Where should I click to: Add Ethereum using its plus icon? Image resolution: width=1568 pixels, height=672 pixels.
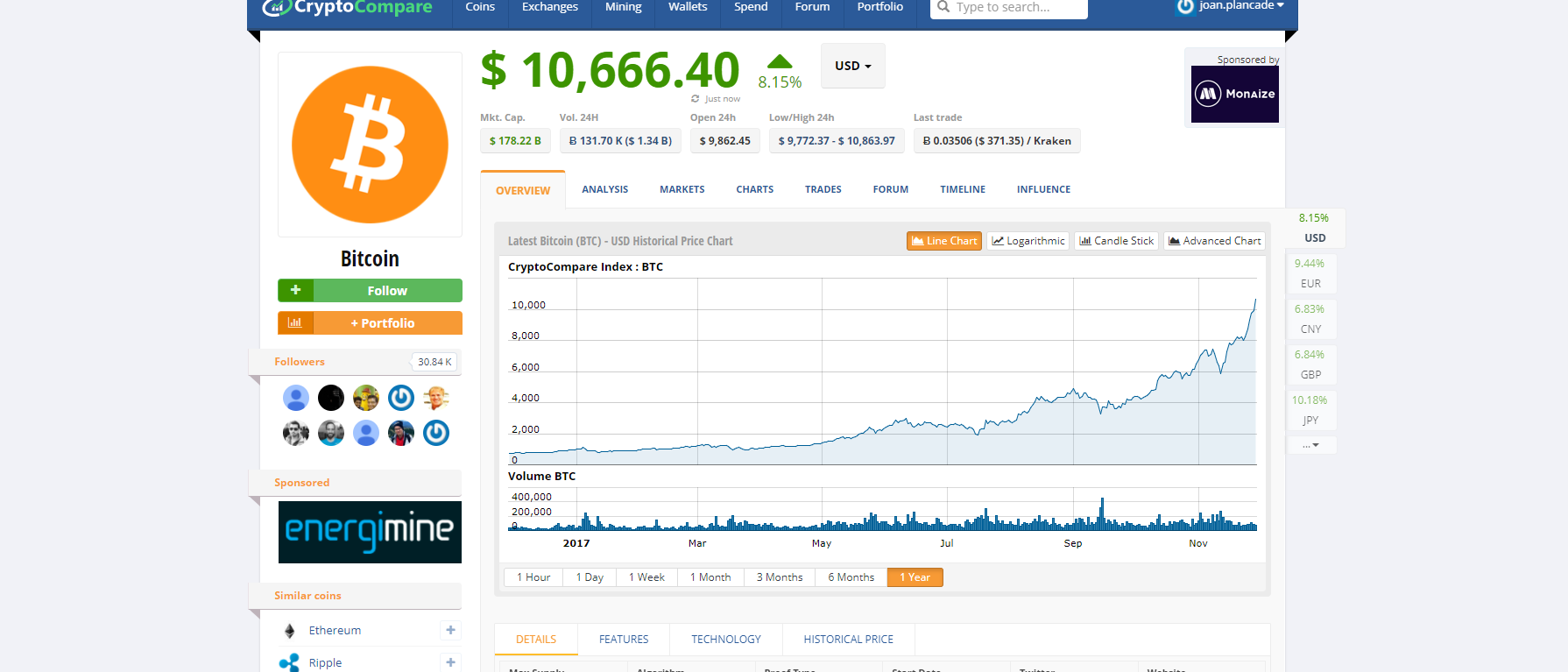point(450,630)
